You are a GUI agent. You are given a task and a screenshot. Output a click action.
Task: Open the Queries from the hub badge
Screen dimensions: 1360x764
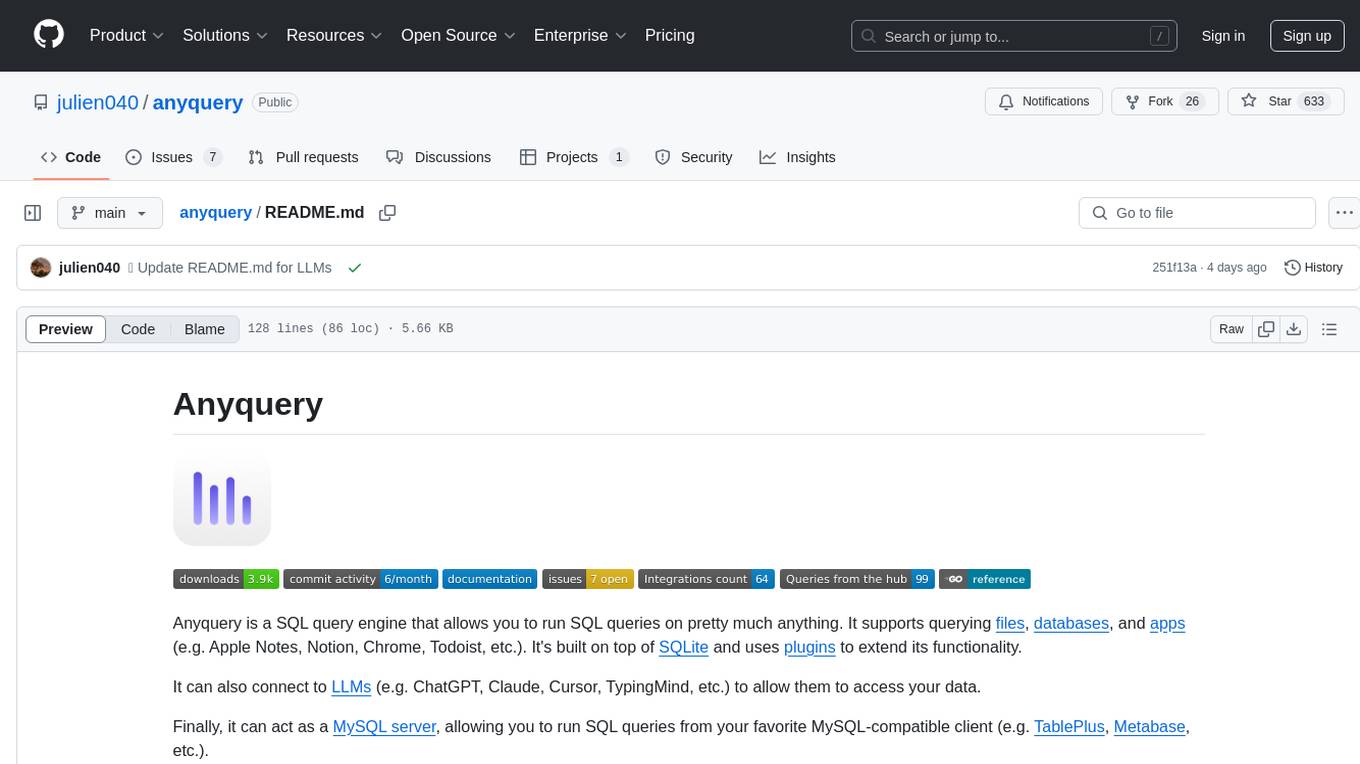coord(857,579)
